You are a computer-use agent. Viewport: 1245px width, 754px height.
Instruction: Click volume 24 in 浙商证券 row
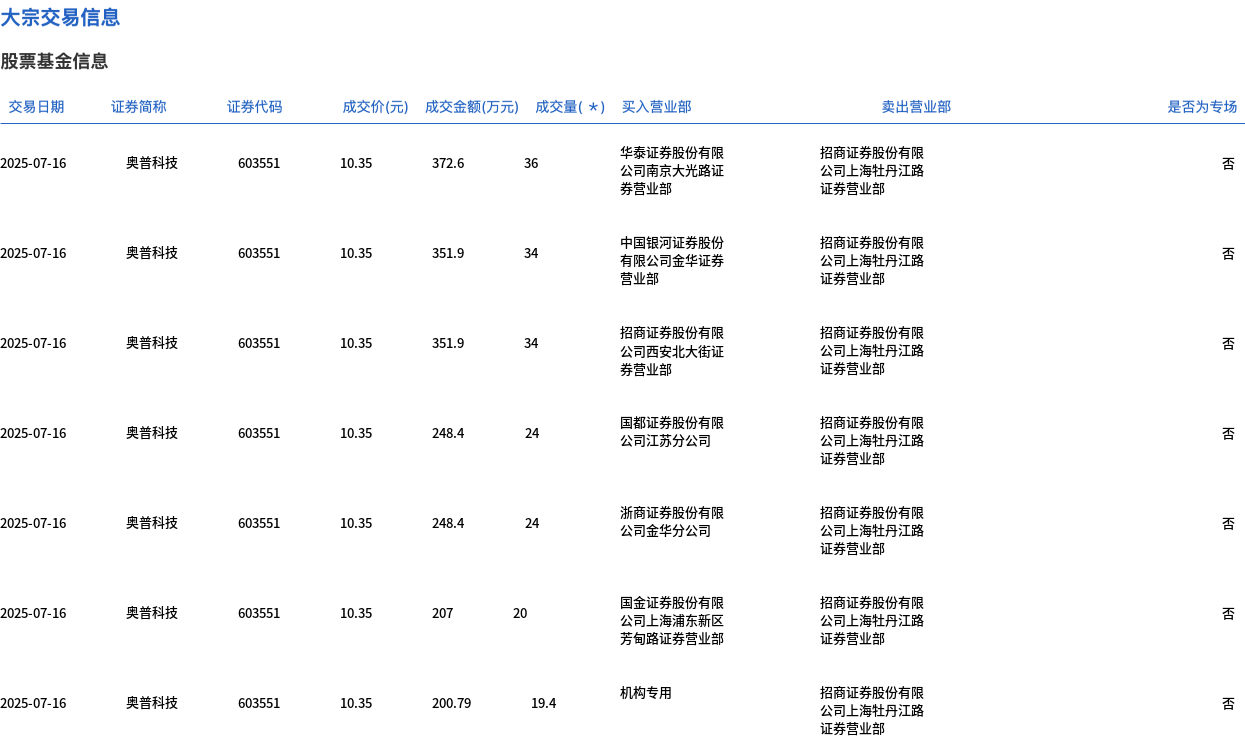[532, 523]
